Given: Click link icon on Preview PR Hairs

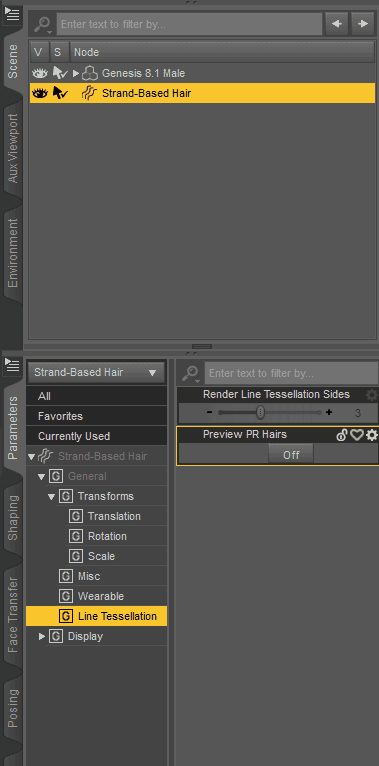Looking at the screenshot, I should pos(342,435).
